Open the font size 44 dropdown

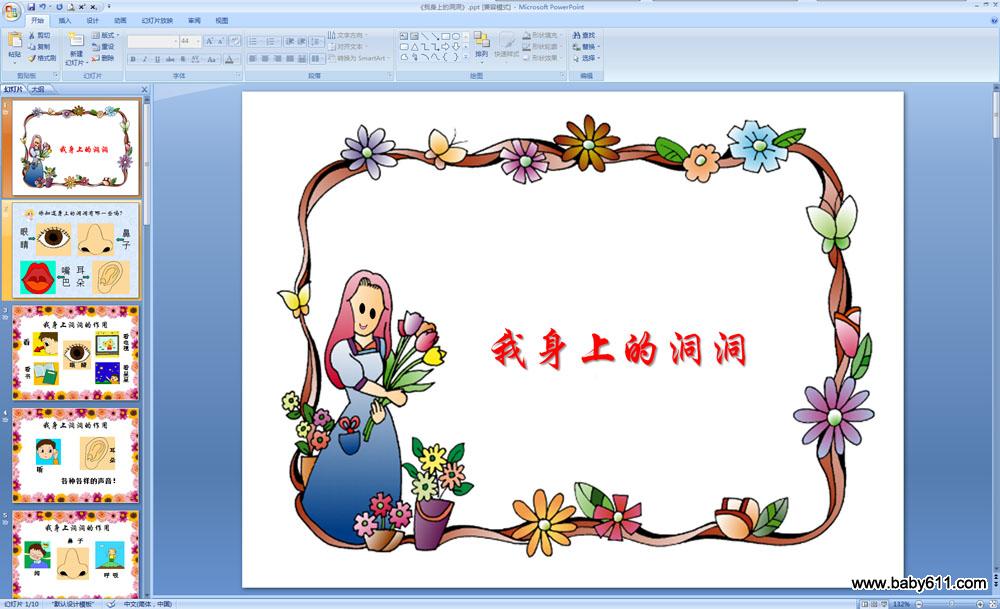198,41
